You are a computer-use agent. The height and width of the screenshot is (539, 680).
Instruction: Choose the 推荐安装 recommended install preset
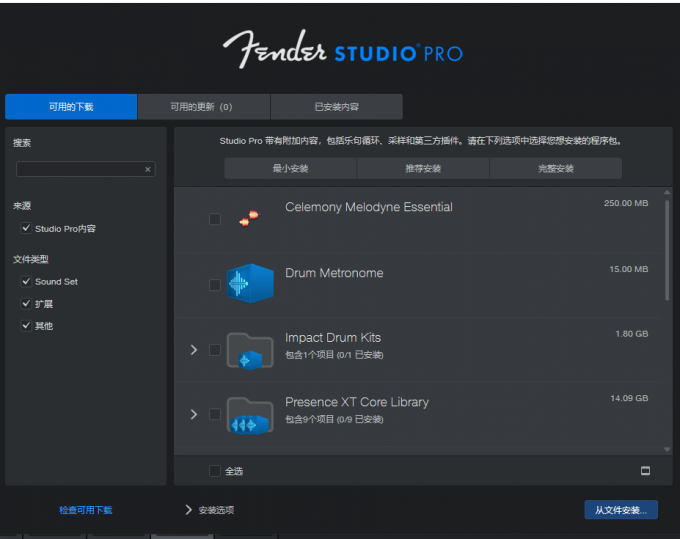423,168
